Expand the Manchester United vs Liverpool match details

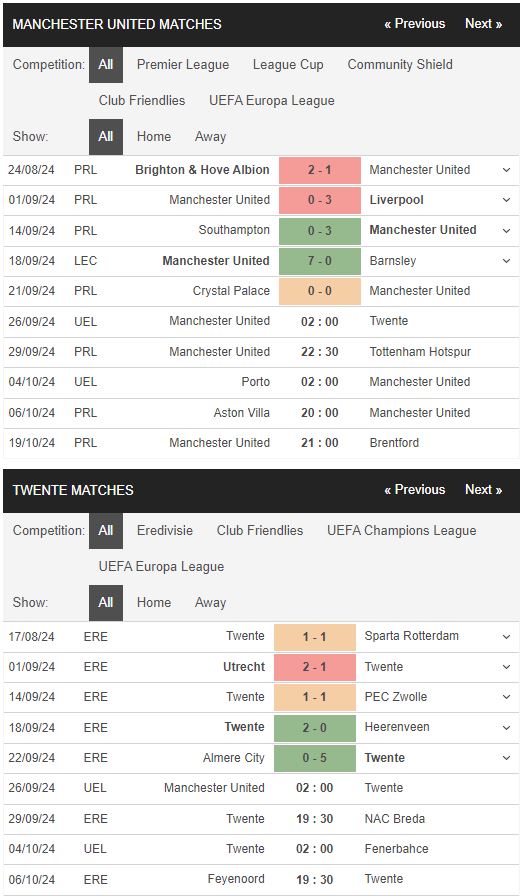[506, 200]
